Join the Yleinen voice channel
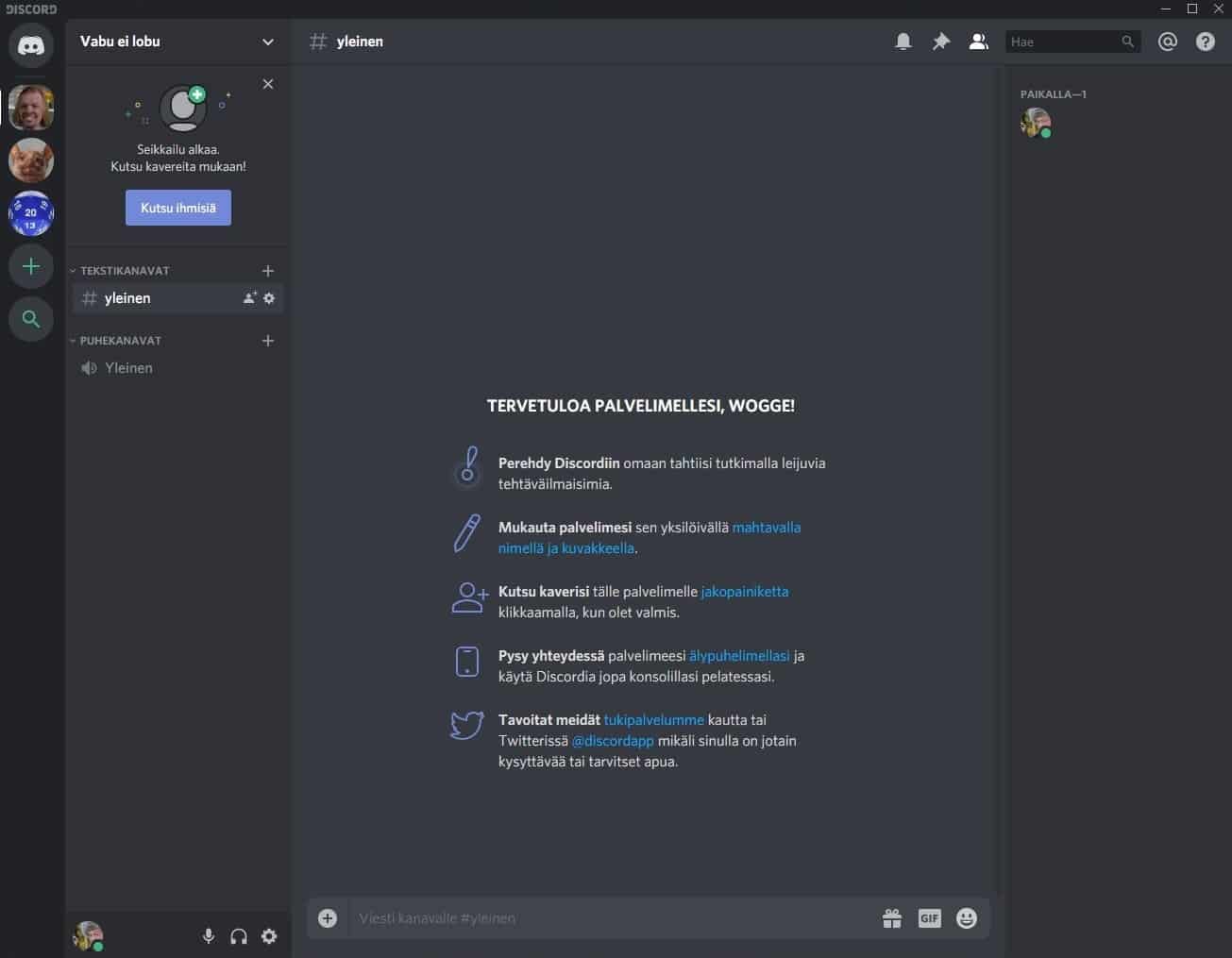Screen dimensions: 1232x958 point(178,368)
